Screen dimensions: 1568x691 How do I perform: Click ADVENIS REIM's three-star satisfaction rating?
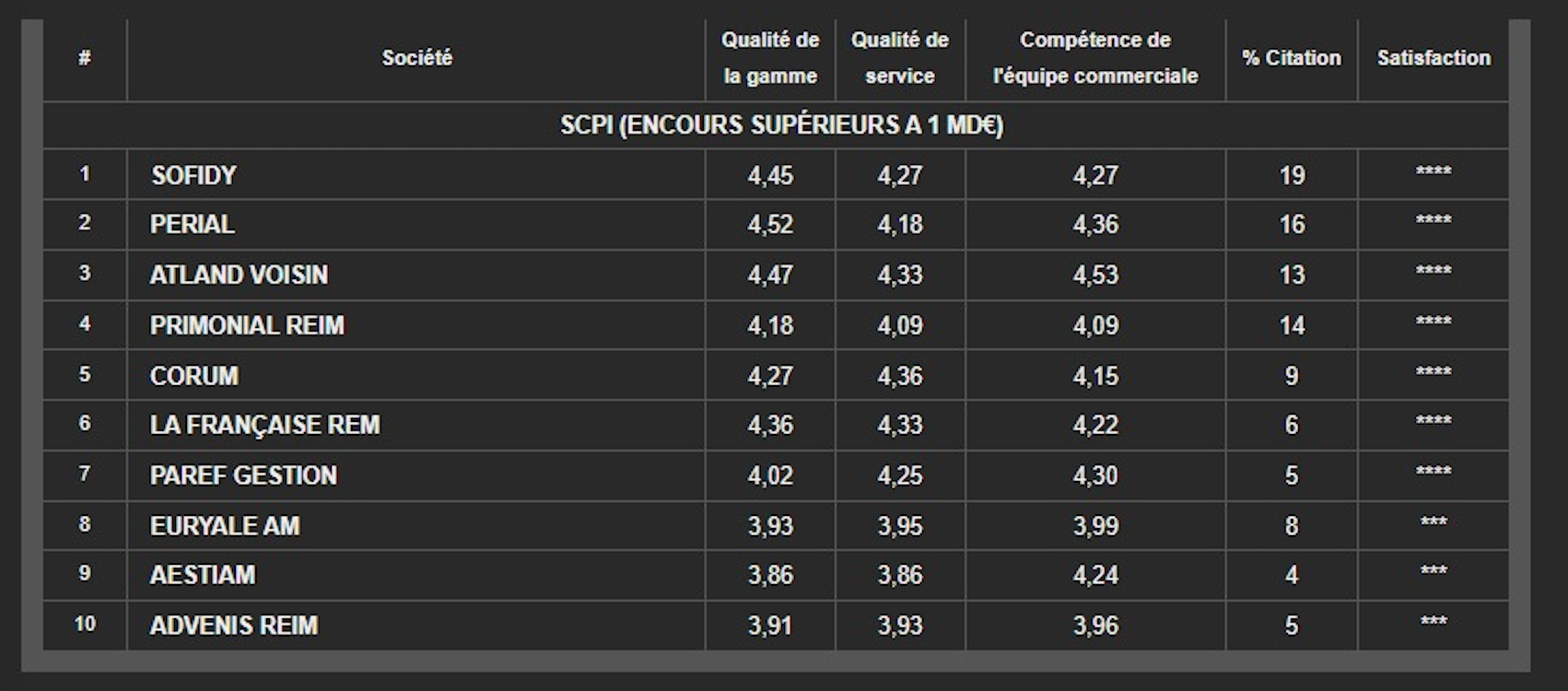(x=1433, y=622)
